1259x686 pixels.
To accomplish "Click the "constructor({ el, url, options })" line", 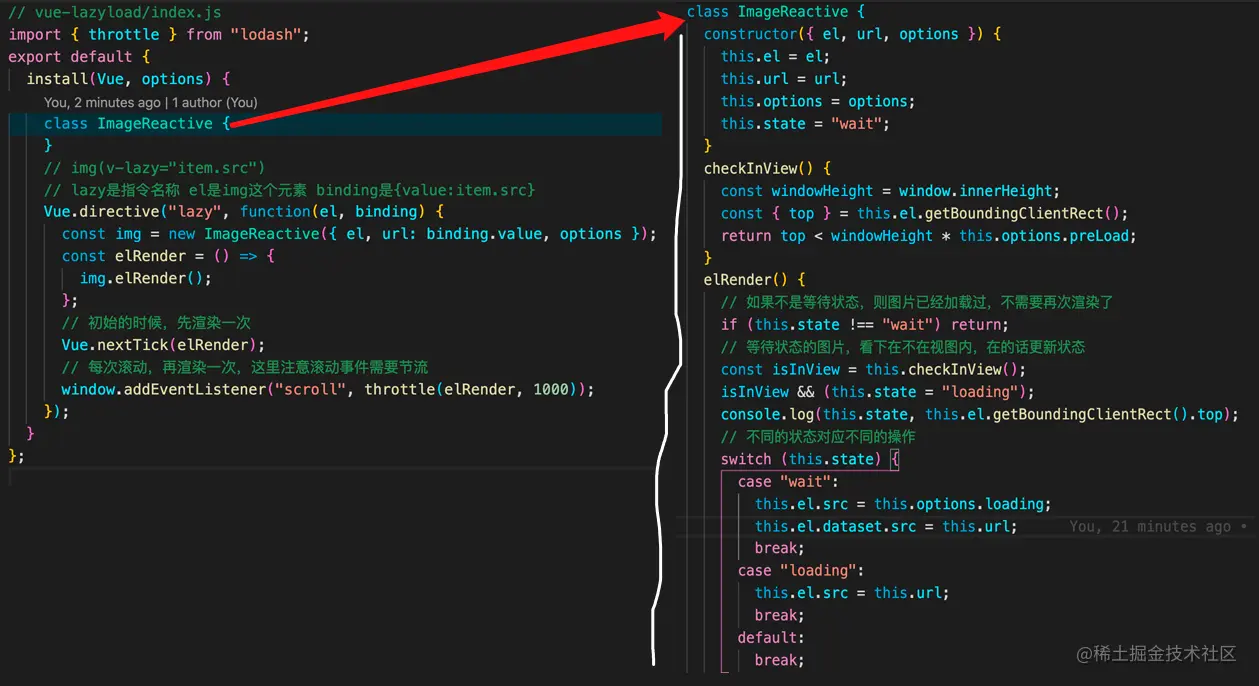I will 853,34.
